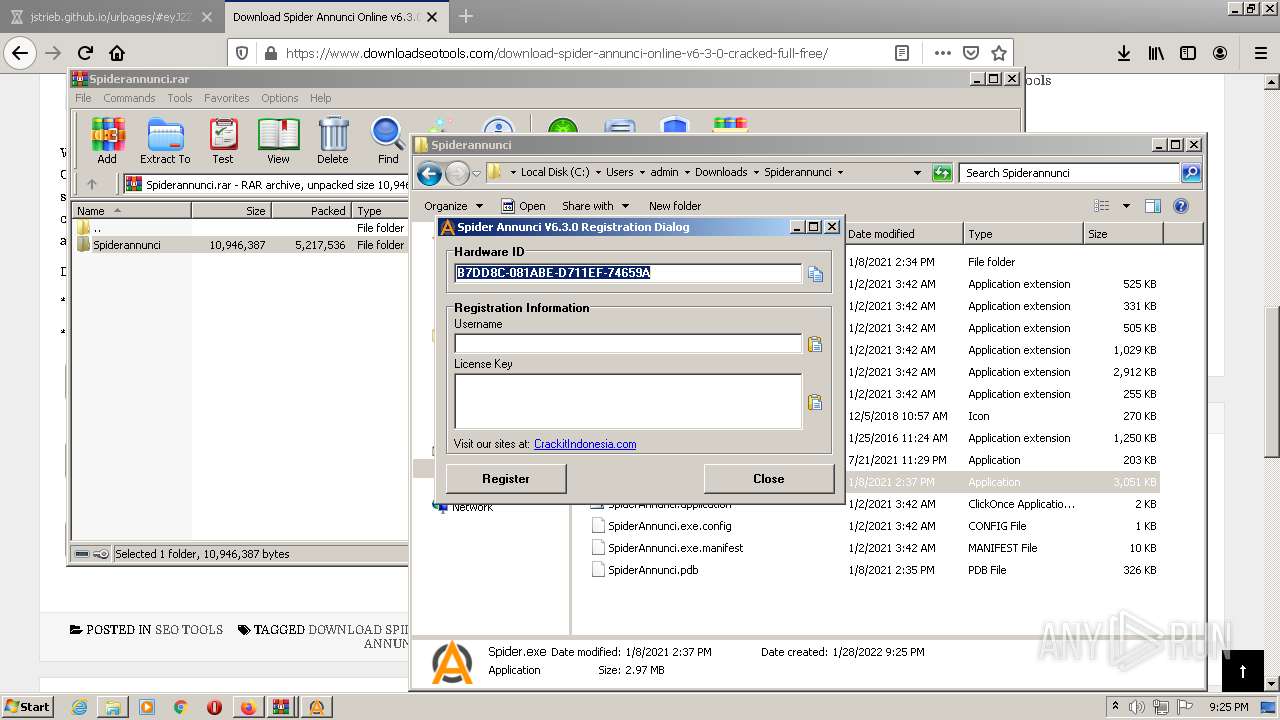Open Help menu in WinRAR
Screen dimensions: 1280x720
pos(320,98)
